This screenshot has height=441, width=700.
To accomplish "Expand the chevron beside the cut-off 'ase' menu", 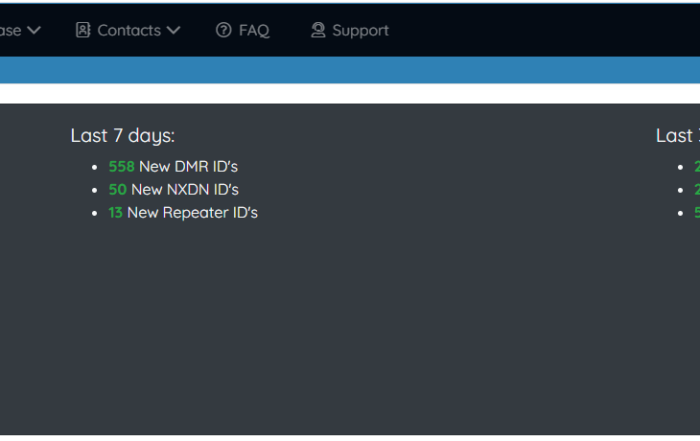I will [34, 30].
